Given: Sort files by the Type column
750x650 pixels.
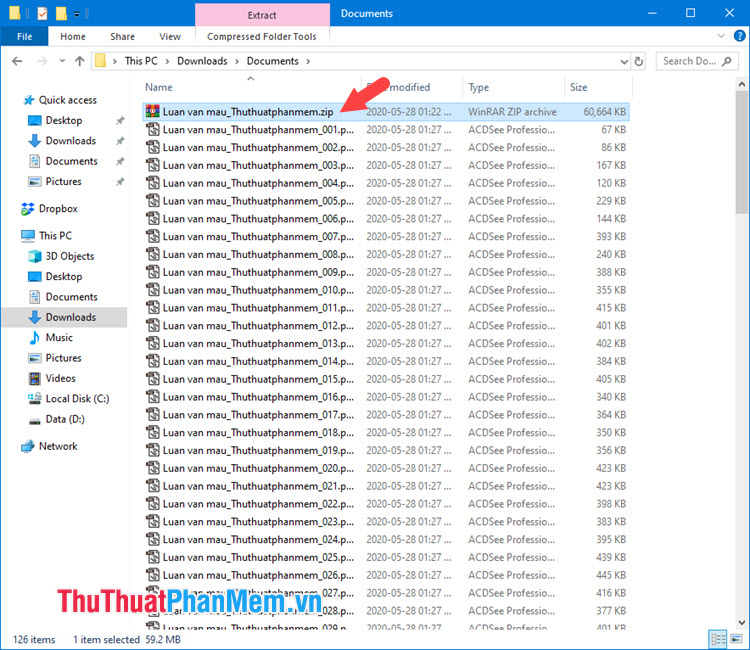Looking at the screenshot, I should coord(479,87).
